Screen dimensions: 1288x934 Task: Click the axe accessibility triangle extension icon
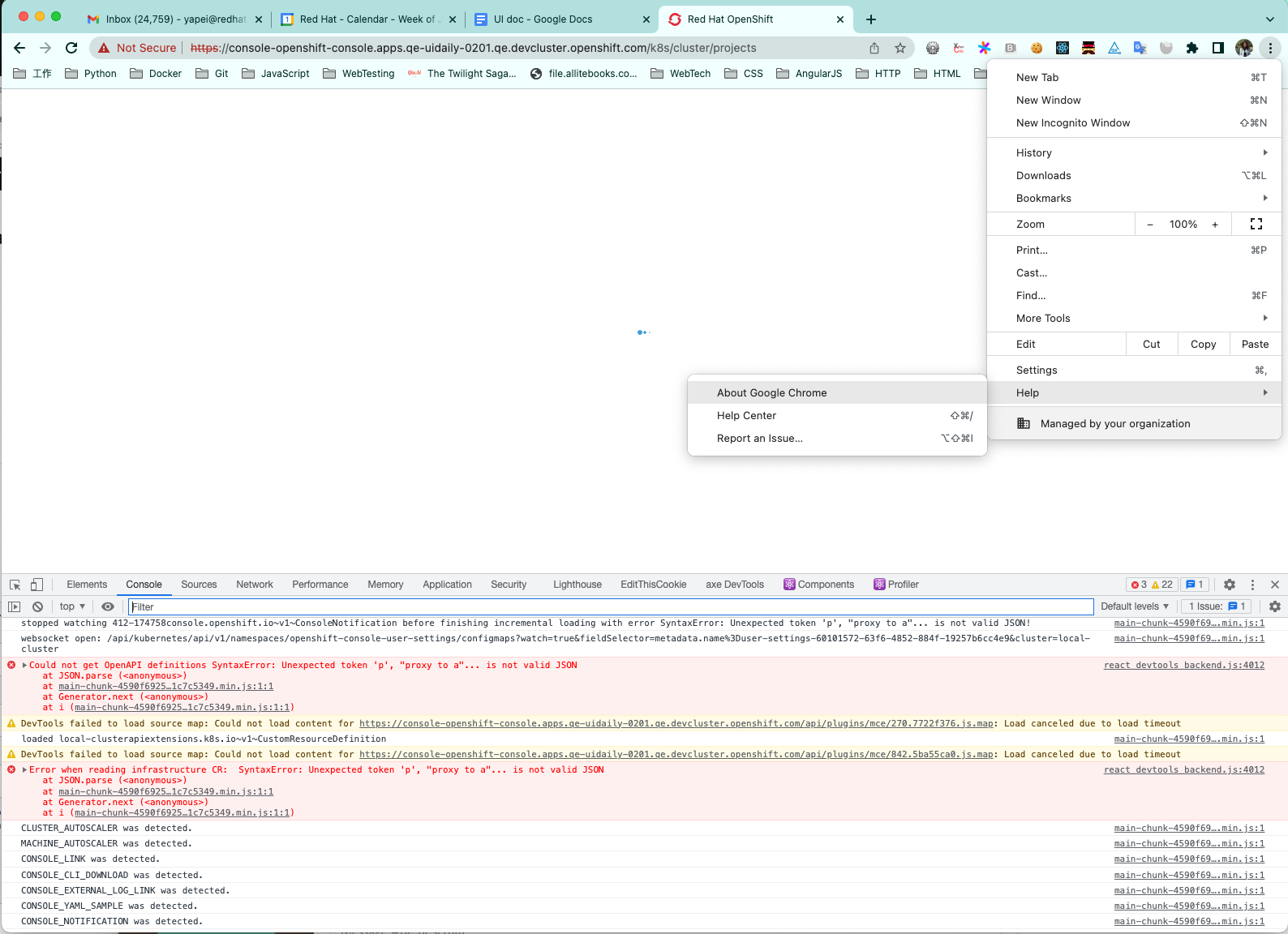(1114, 48)
